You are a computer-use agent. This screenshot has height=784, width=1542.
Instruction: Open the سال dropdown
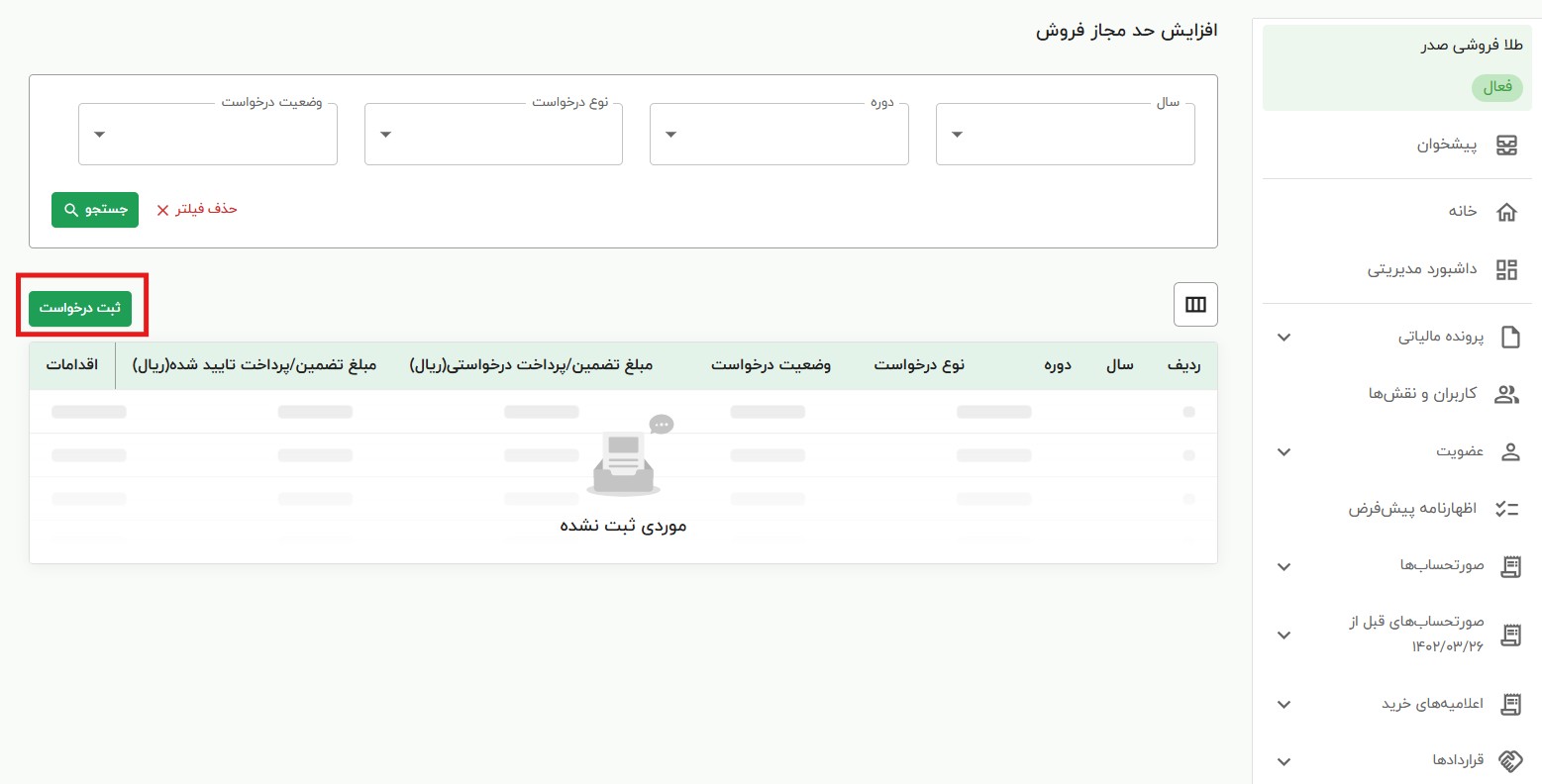click(x=1065, y=134)
